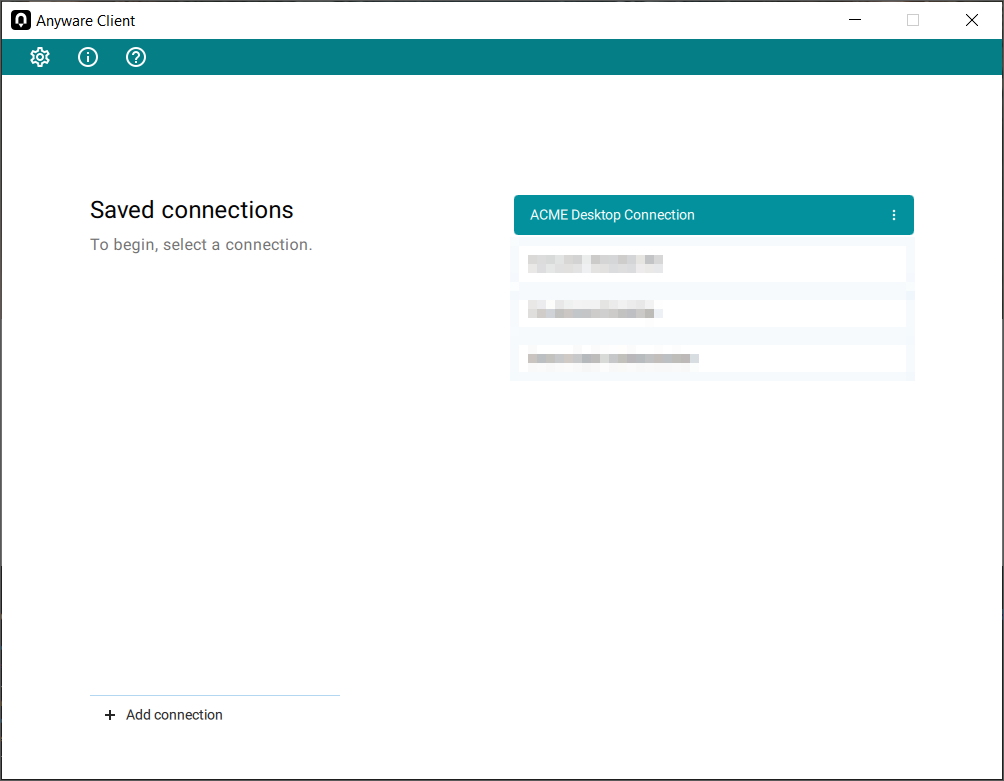
Task: Close the Anyware Client window
Action: [971, 20]
